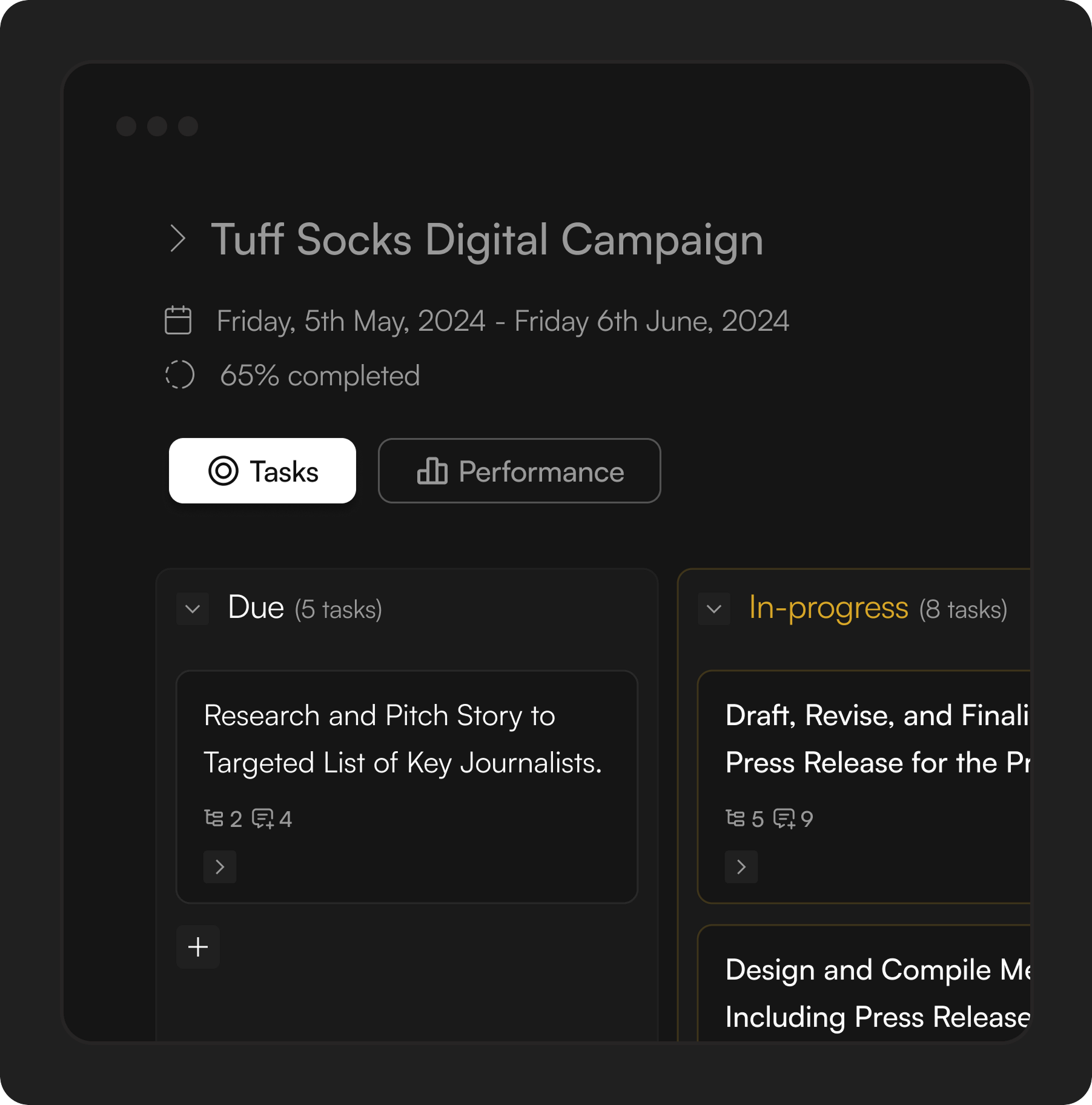Click comments icon on Draft, Revise card
Screen dimensions: 1092x1105
coord(784,818)
